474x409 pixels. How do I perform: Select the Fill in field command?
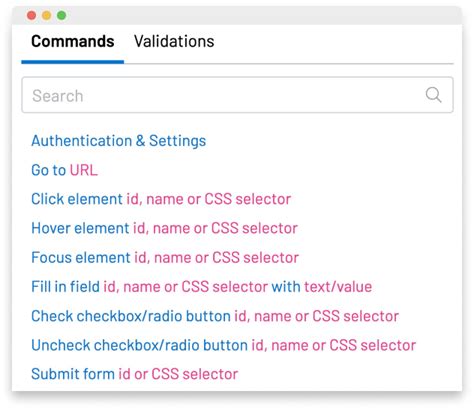click(x=202, y=287)
